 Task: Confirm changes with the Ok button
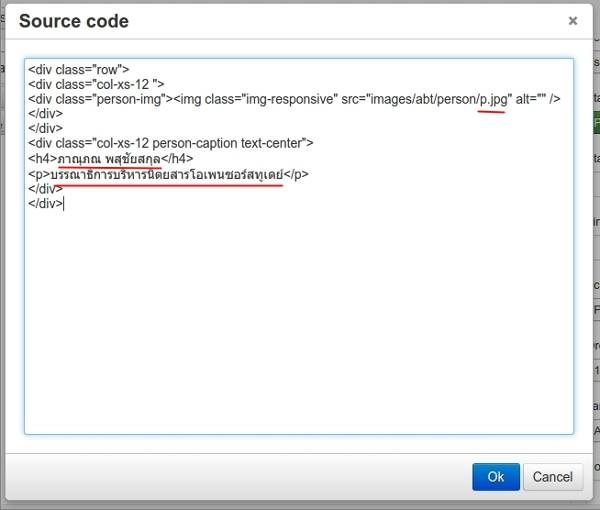(x=496, y=477)
